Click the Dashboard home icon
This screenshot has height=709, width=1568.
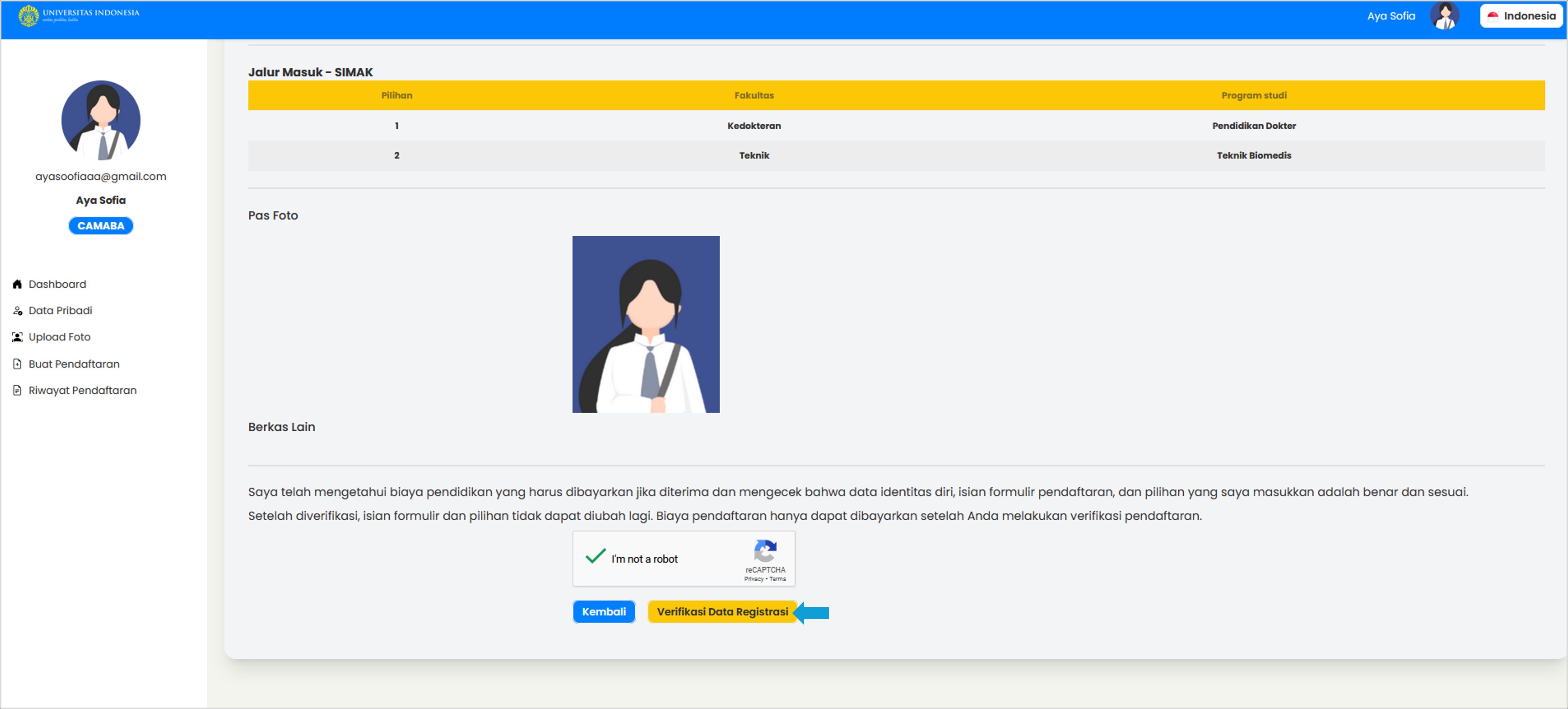click(18, 284)
